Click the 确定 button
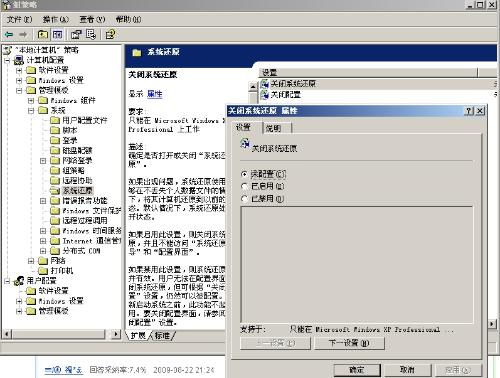Viewport: 500px width, 378px height. coord(357,370)
